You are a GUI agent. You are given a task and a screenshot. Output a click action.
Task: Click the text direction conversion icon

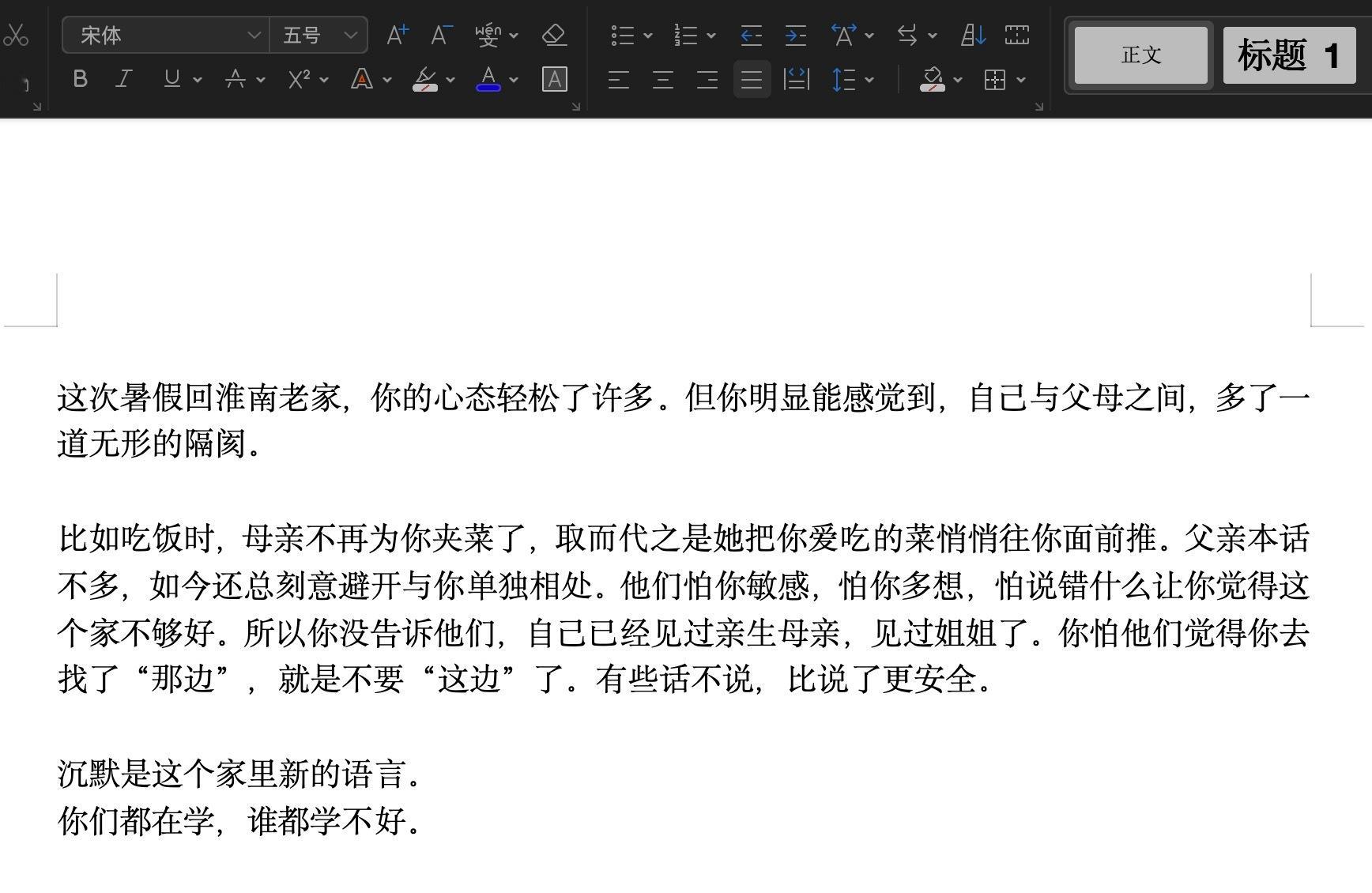[907, 35]
